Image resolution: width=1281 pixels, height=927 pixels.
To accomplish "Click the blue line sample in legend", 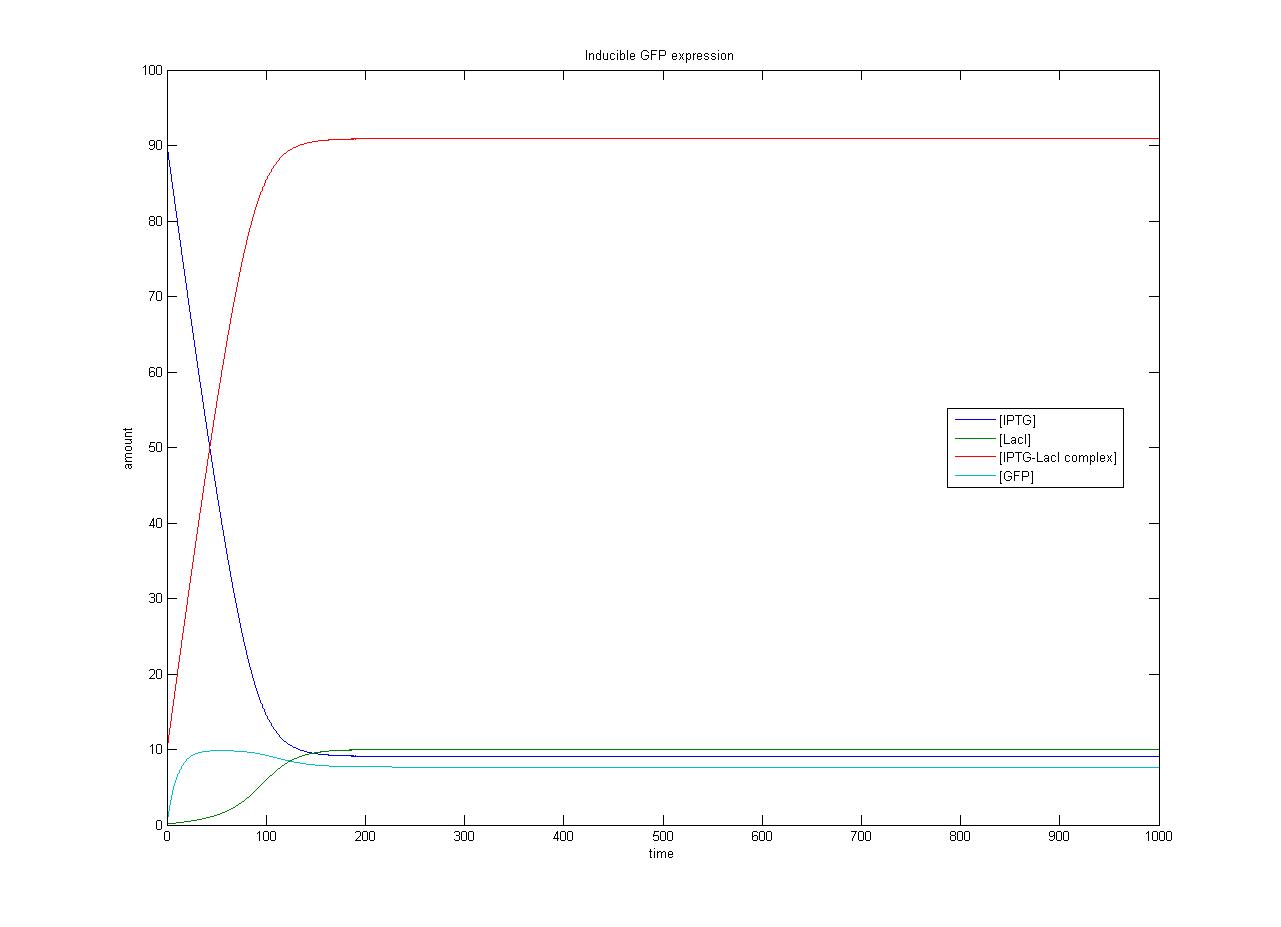I will point(974,420).
